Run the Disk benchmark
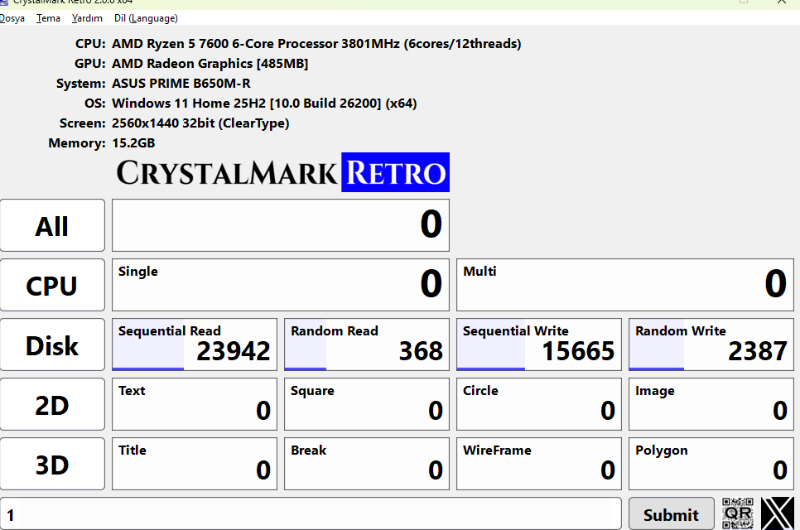This screenshot has height=530, width=800. (x=52, y=346)
